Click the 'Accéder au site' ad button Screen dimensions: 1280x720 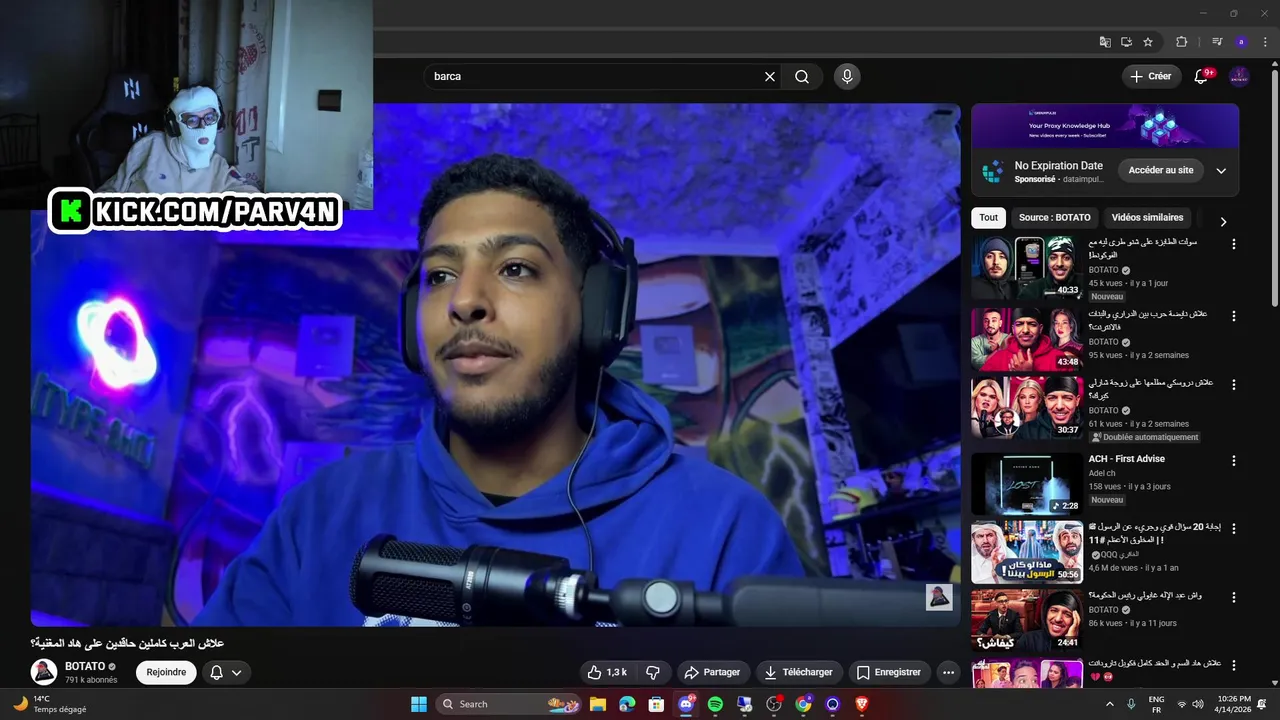[x=1161, y=171]
